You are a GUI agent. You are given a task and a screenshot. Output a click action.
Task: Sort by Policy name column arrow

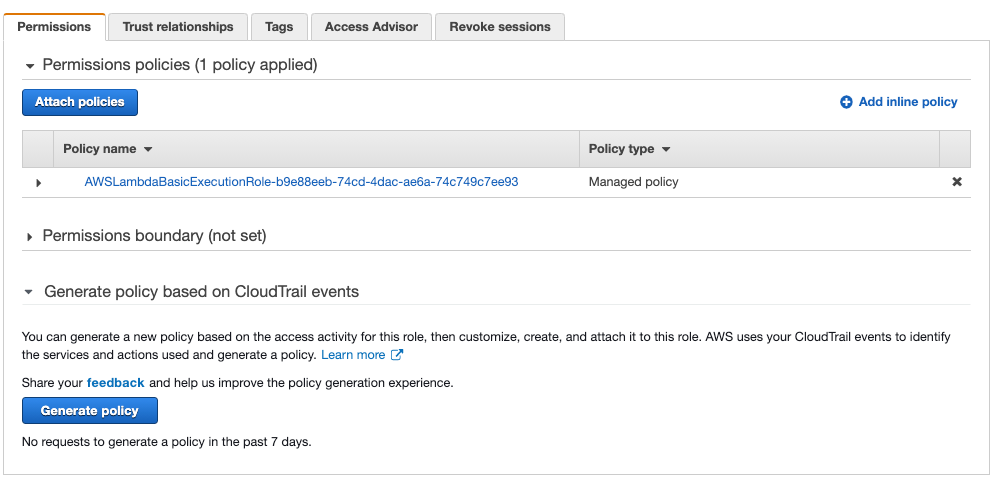[148, 150]
